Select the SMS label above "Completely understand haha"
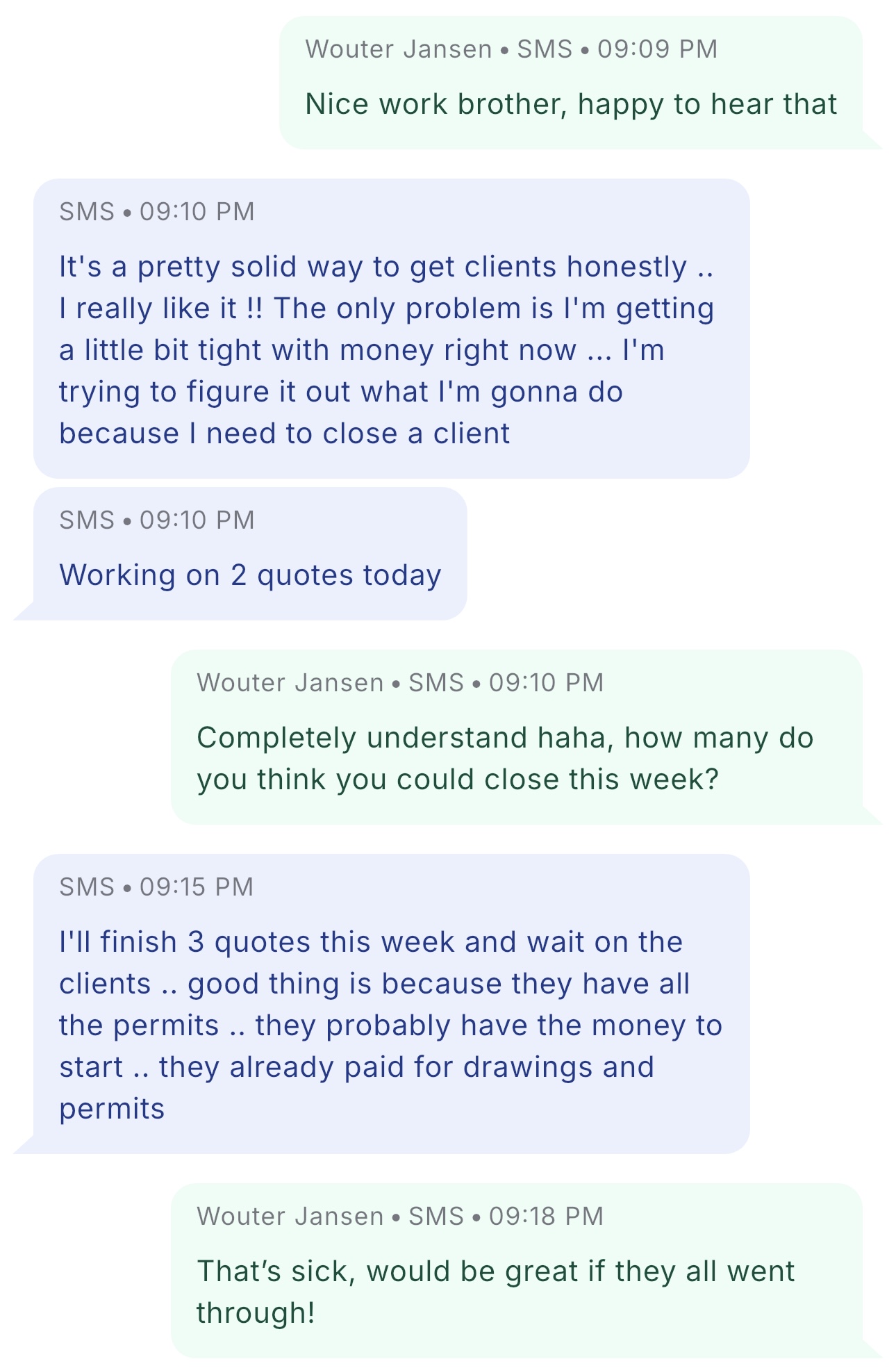The width and height of the screenshot is (896, 1368). coord(435,682)
